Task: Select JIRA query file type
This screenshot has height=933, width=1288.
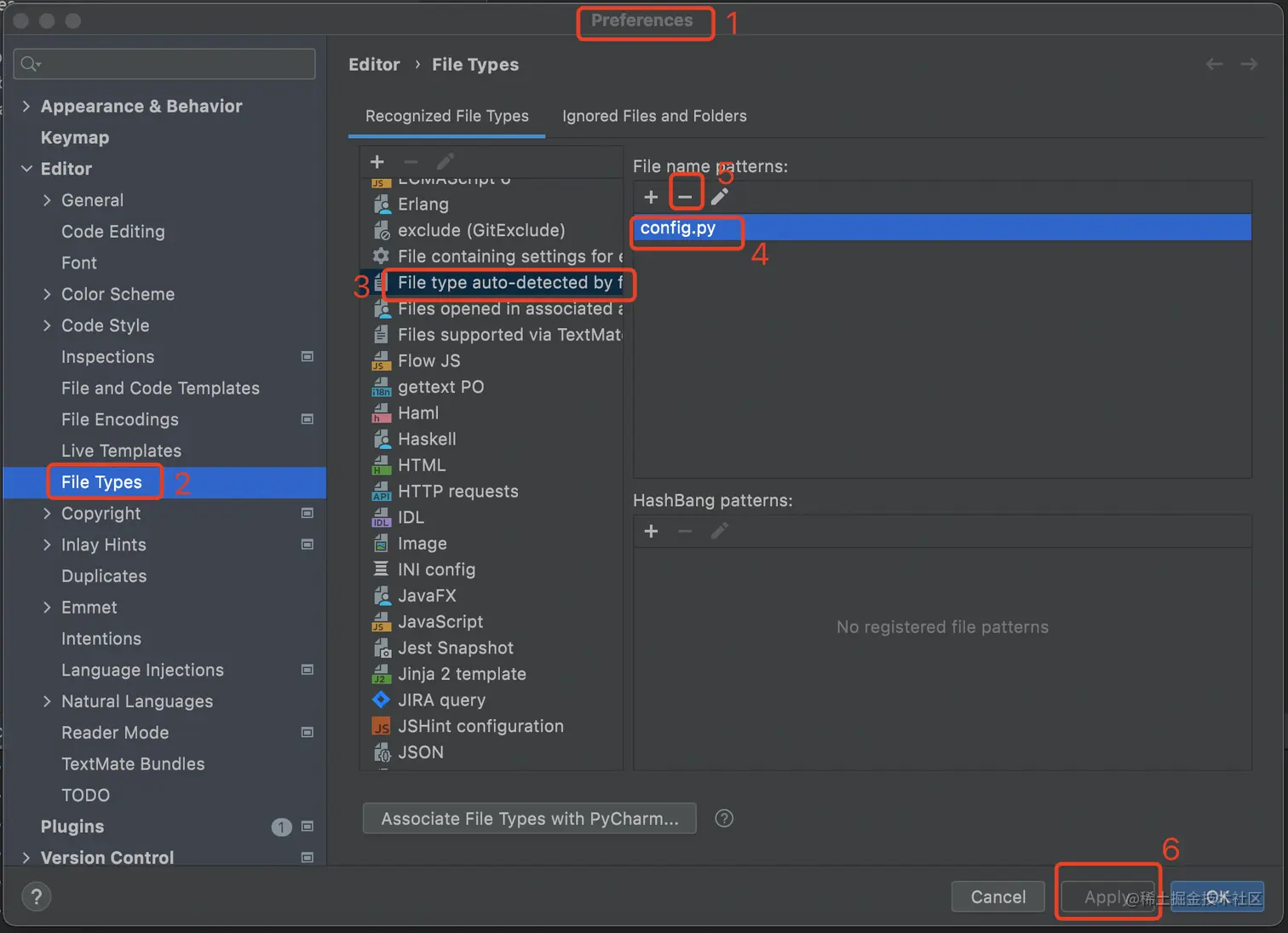Action: (x=441, y=700)
